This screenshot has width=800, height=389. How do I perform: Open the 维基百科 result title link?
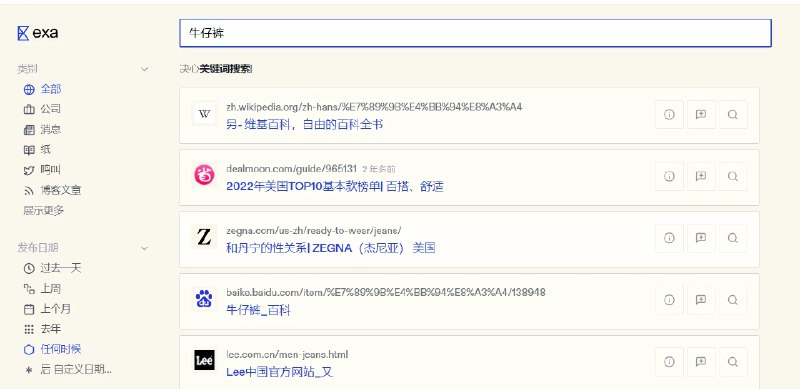[305, 125]
